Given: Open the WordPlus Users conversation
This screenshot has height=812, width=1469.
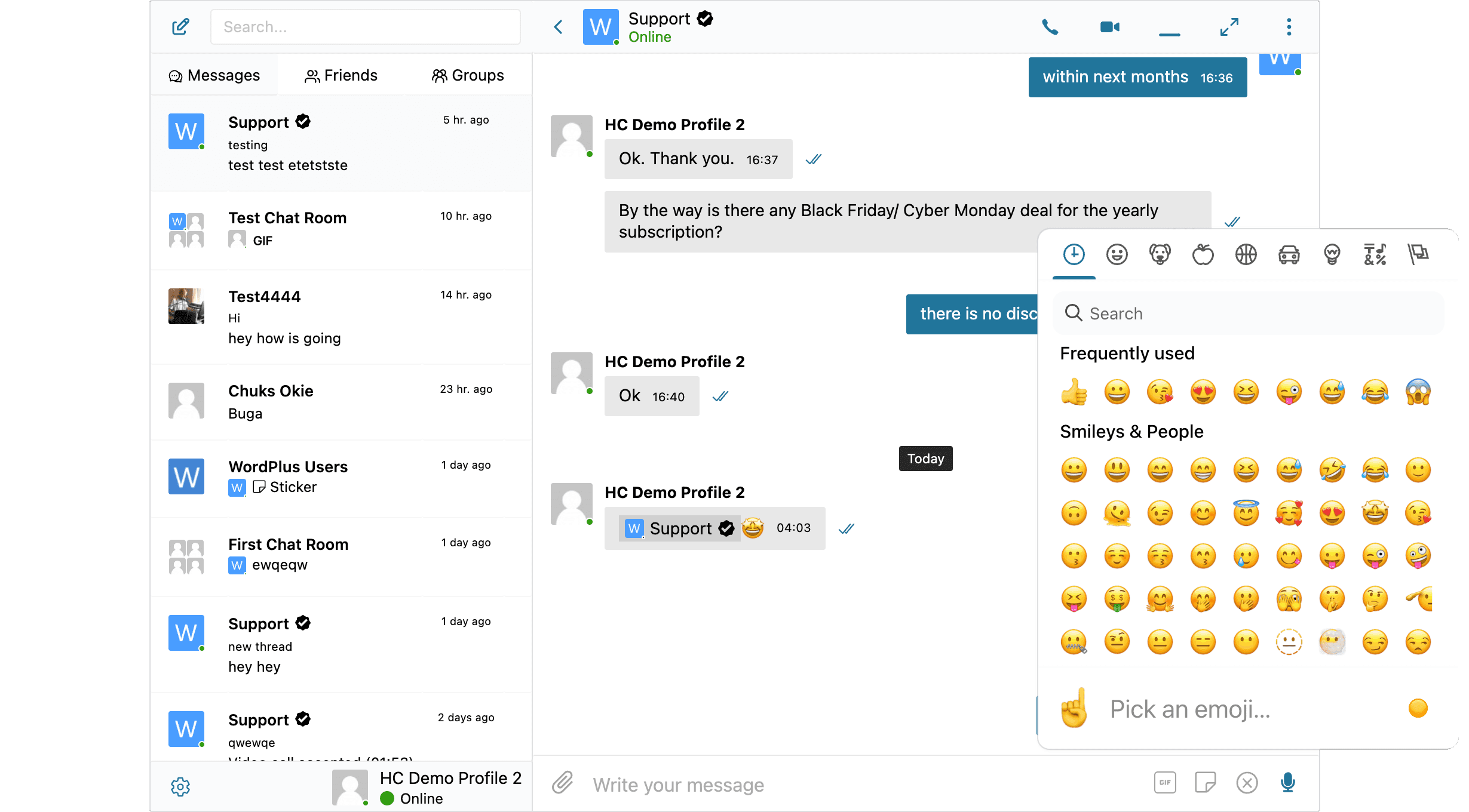Looking at the screenshot, I should 341,479.
